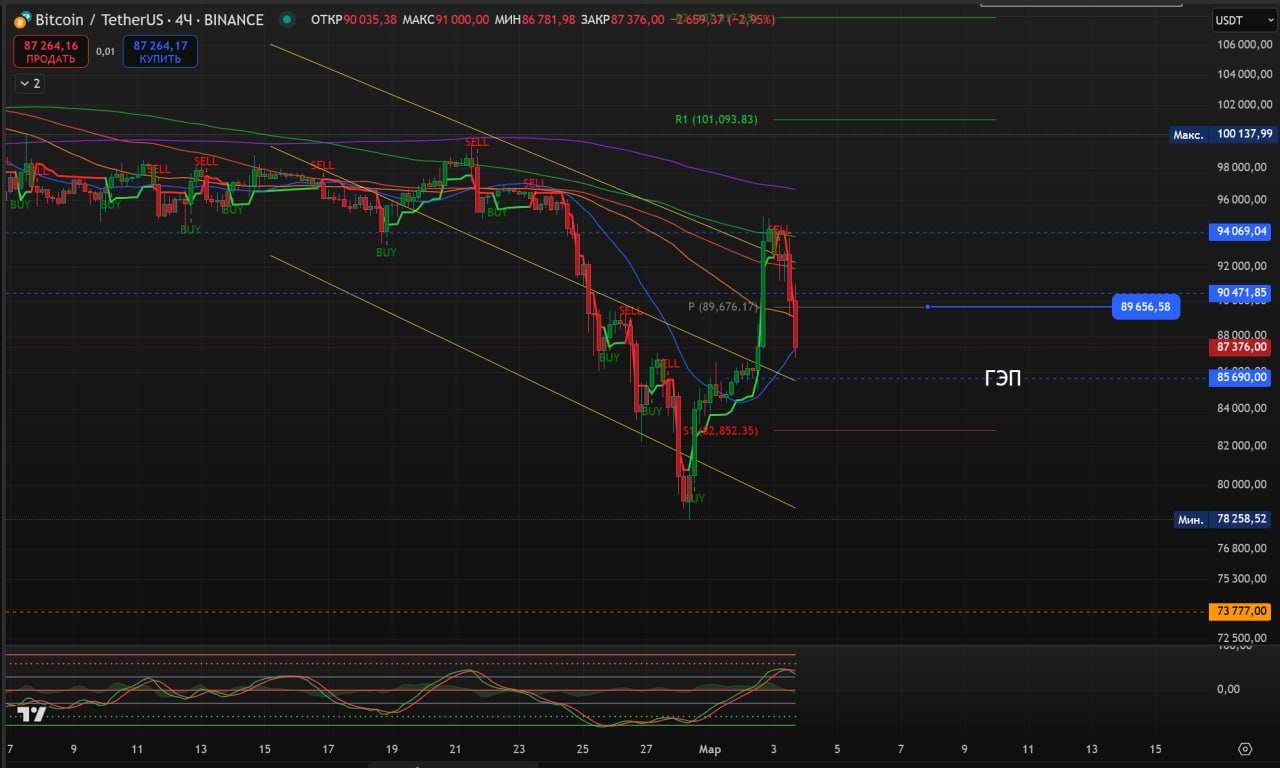Image resolution: width=1280 pixels, height=768 pixels.
Task: Click the МАКС 91 000,00 high value
Action: click(x=447, y=20)
